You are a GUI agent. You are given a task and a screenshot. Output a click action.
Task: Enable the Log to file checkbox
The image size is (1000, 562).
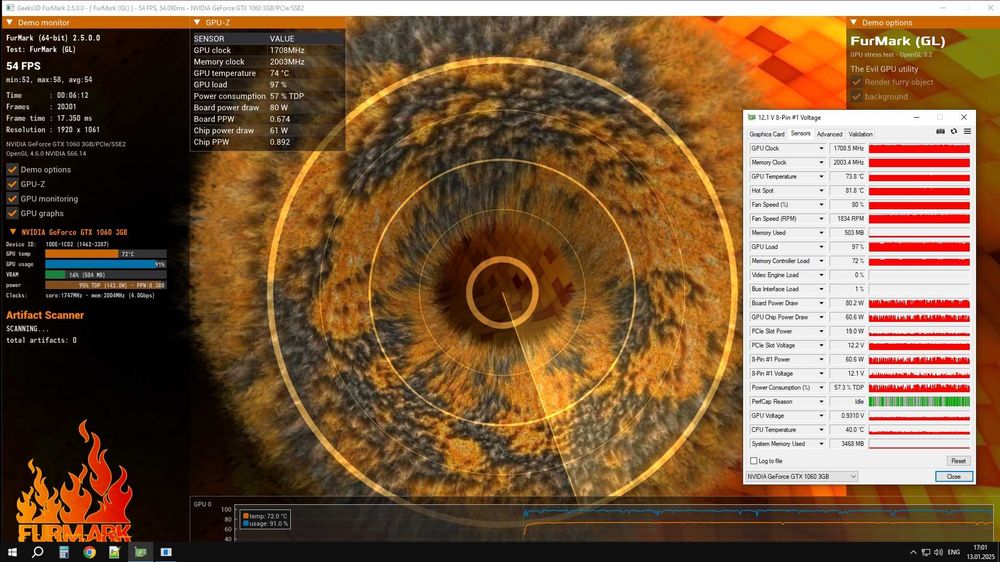pyautogui.click(x=754, y=461)
